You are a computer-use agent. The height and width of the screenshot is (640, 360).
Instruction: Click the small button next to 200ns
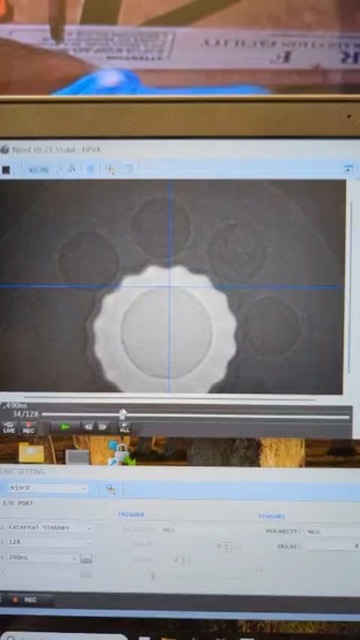[x=86, y=558]
